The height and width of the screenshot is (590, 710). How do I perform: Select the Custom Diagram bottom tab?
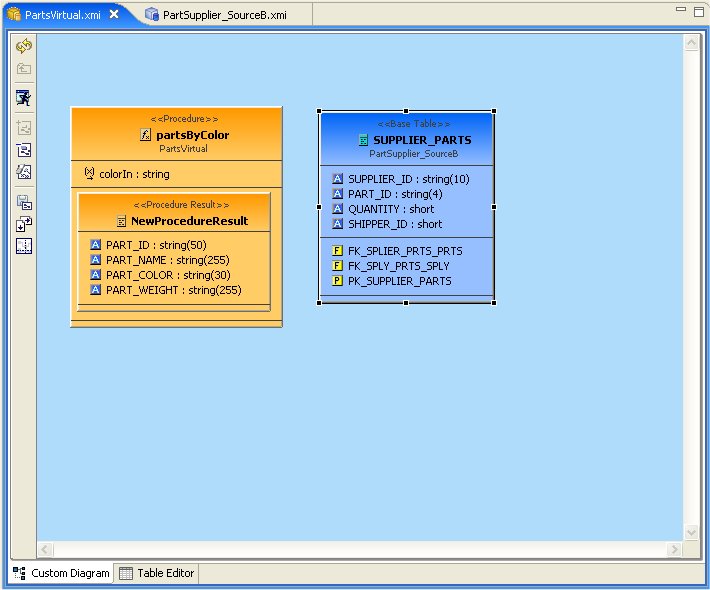(61, 573)
